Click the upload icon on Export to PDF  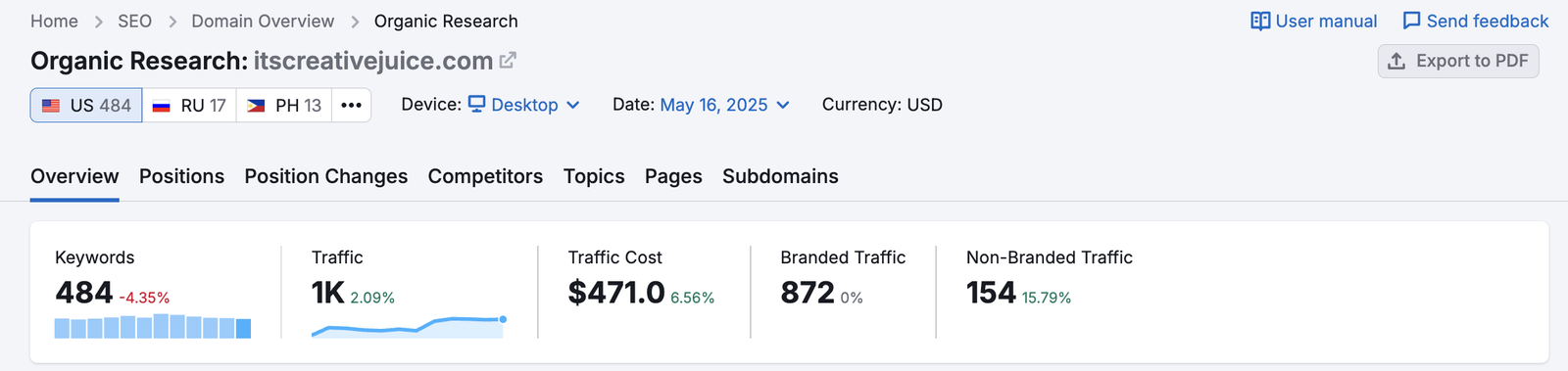pyautogui.click(x=1396, y=61)
